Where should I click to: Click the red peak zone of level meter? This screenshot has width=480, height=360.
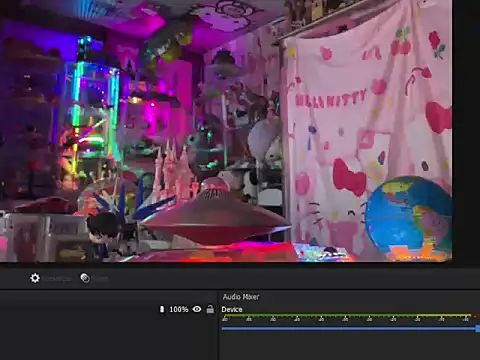click(477, 315)
